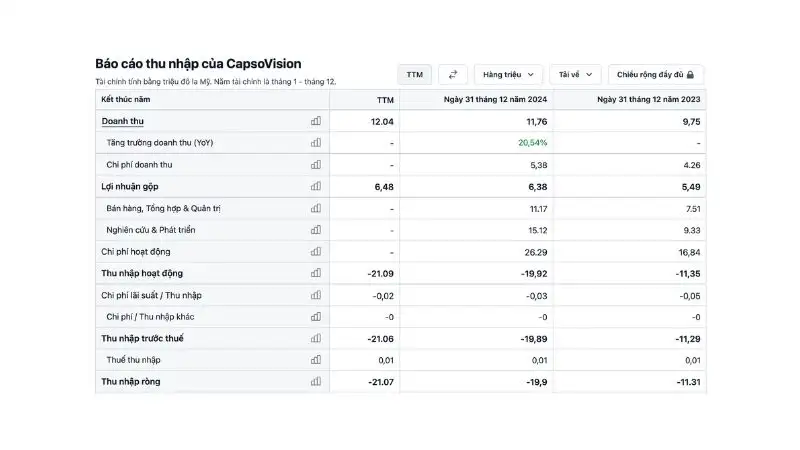Open chart icon for Chi phí hoạt động row
Image resolution: width=800 pixels, height=450 pixels.
click(316, 252)
